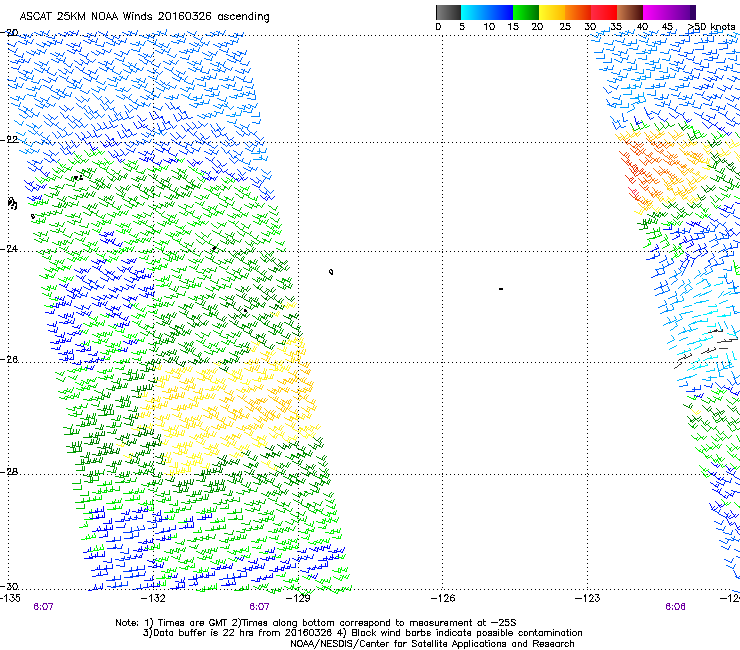The image size is (740, 650).
Task: Click the '0' label under the colorbar
Action: [x=438, y=27]
